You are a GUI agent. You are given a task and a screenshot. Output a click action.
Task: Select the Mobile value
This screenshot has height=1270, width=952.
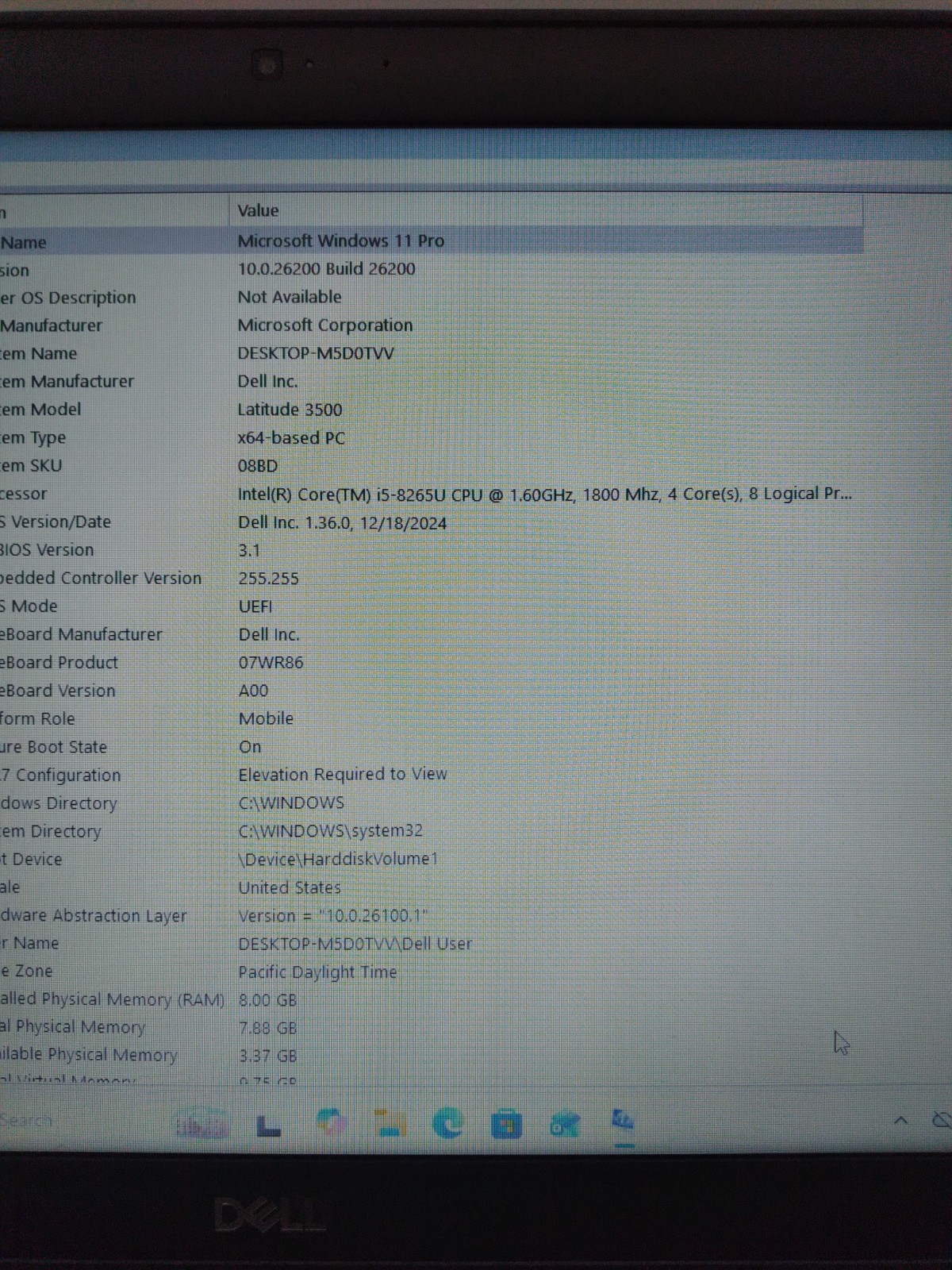pyautogui.click(x=267, y=718)
